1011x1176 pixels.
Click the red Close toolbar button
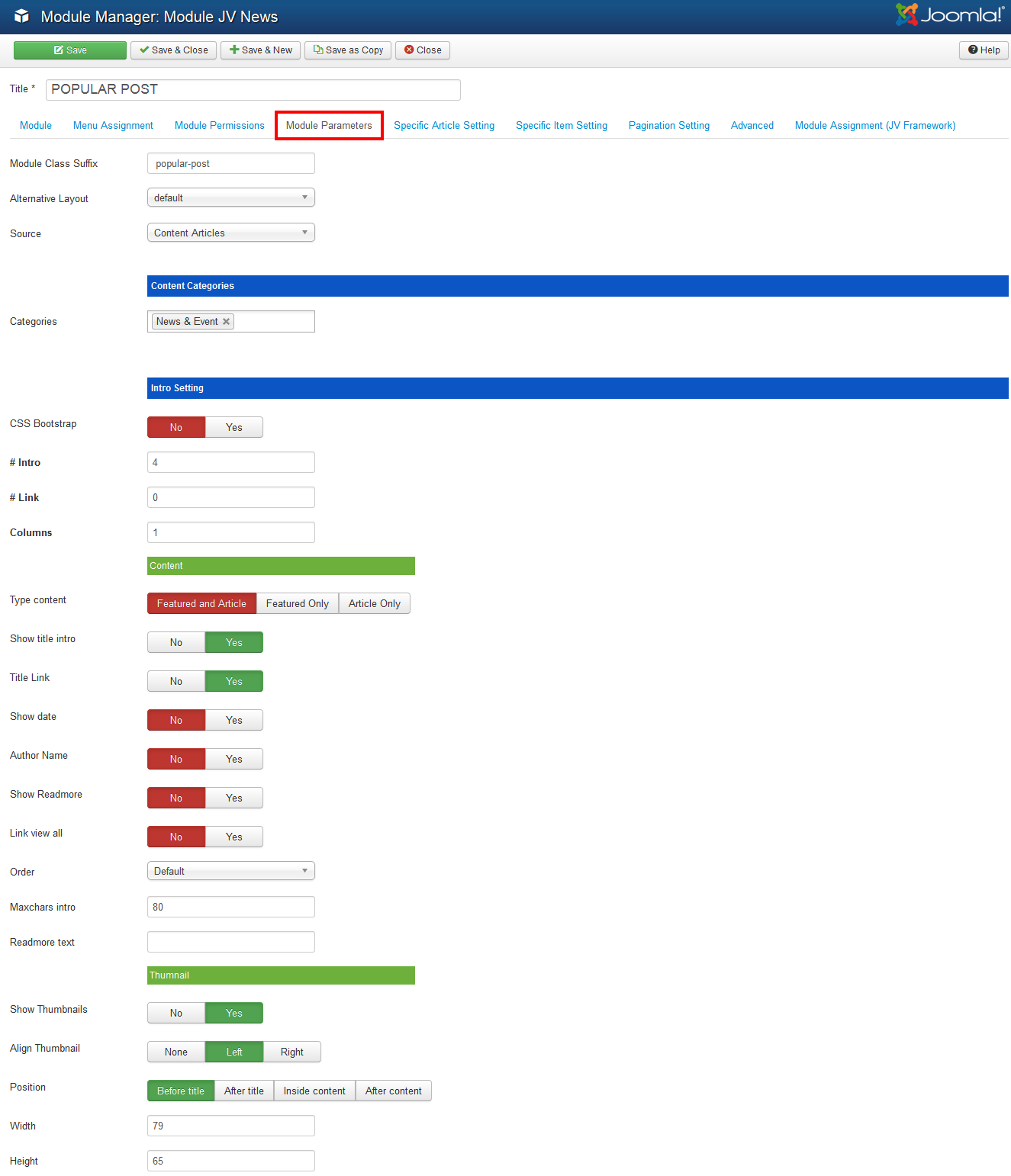tap(423, 50)
